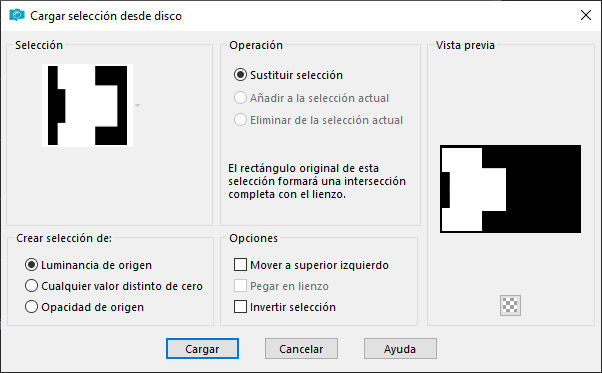Viewport: 602px width, 373px height.
Task: Close the Cargar selección desde disco dialog
Action: [586, 15]
